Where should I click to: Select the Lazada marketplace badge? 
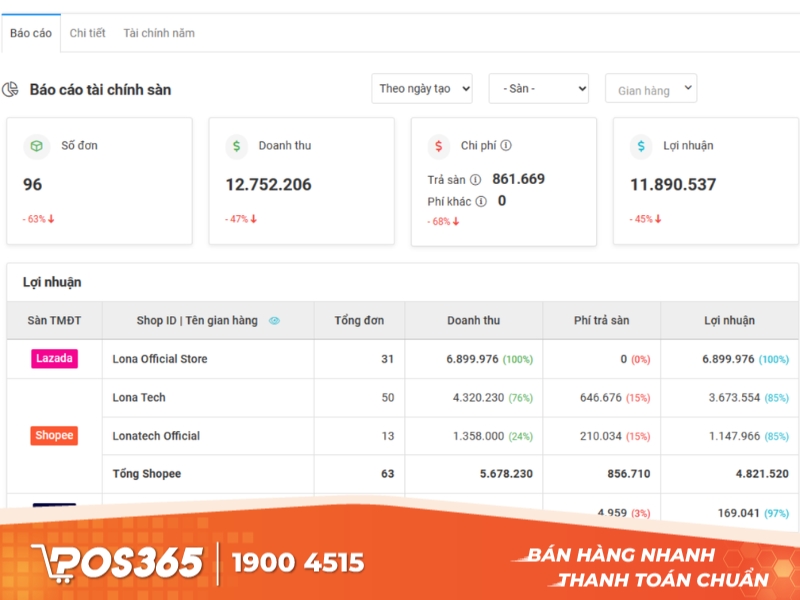coord(53,359)
